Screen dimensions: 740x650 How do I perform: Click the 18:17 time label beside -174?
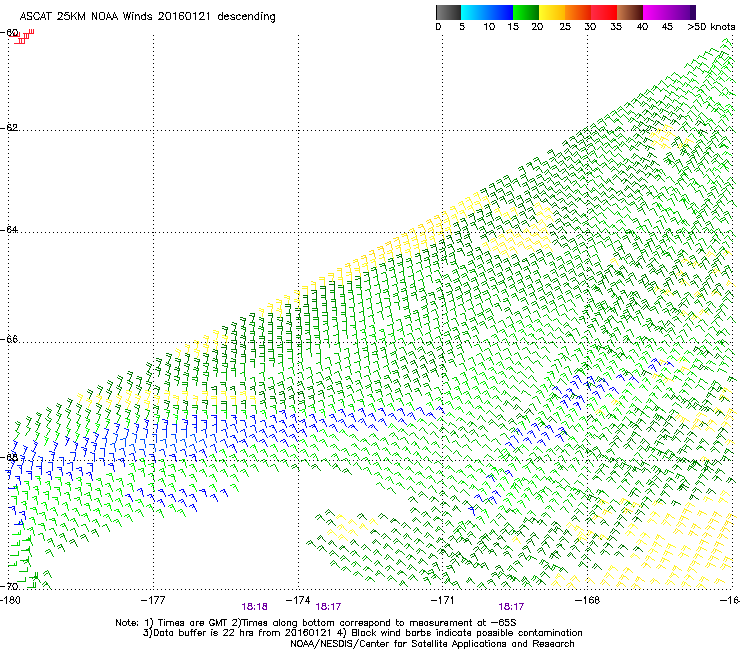click(x=328, y=607)
